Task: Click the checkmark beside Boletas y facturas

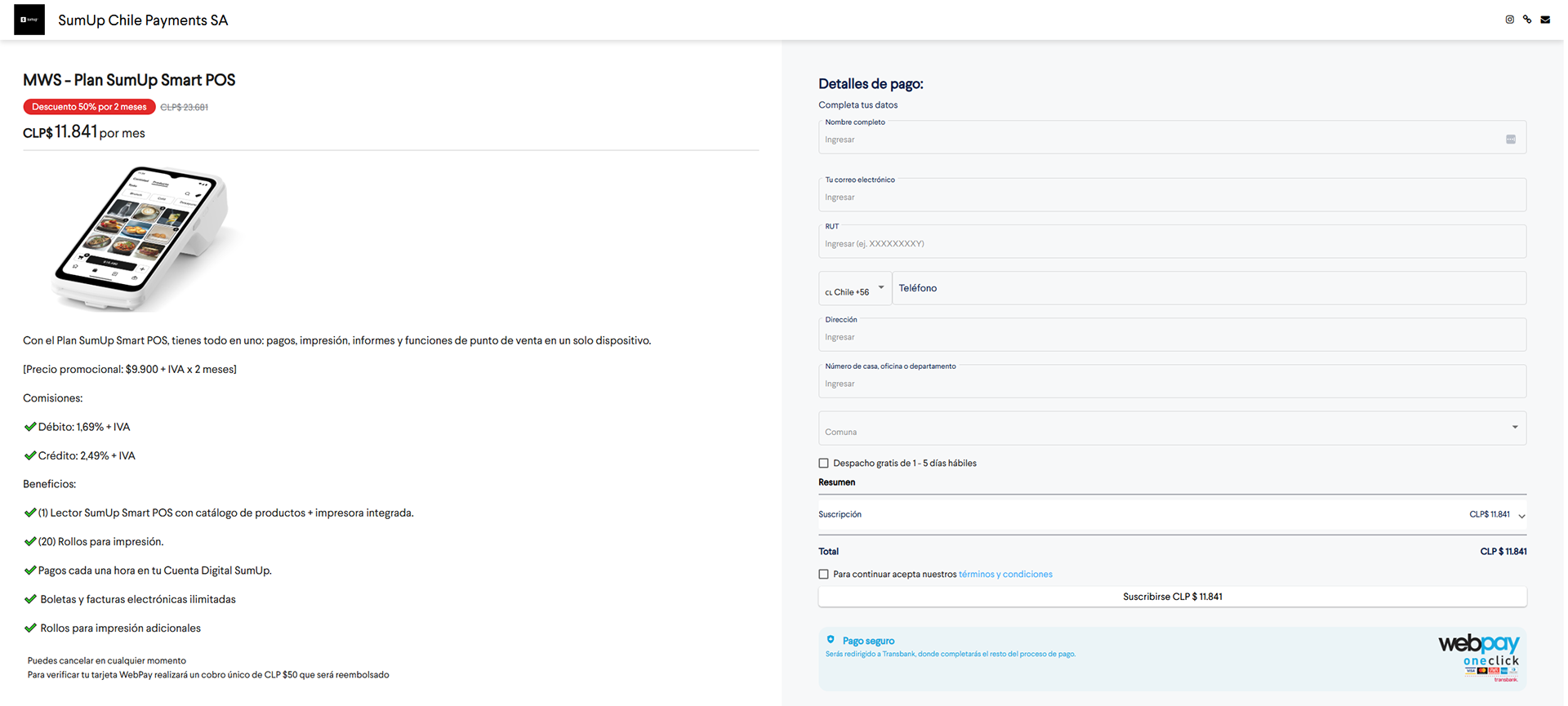Action: (x=30, y=599)
